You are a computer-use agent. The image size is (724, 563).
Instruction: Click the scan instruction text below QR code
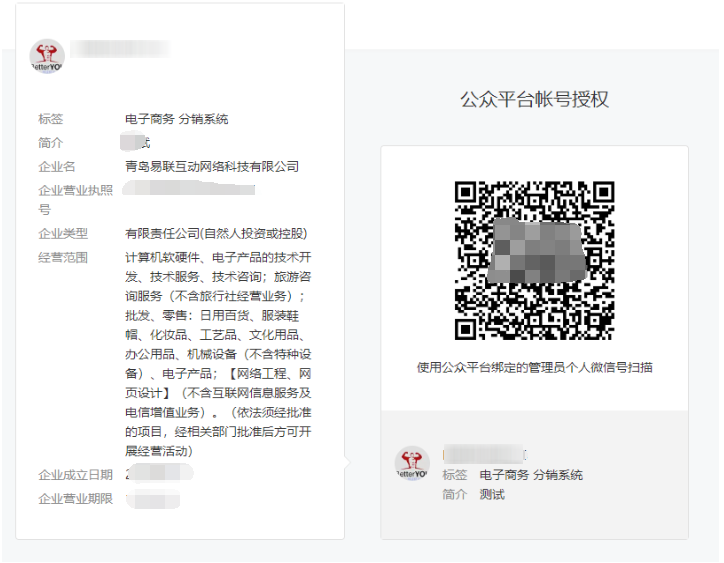pyautogui.click(x=534, y=367)
